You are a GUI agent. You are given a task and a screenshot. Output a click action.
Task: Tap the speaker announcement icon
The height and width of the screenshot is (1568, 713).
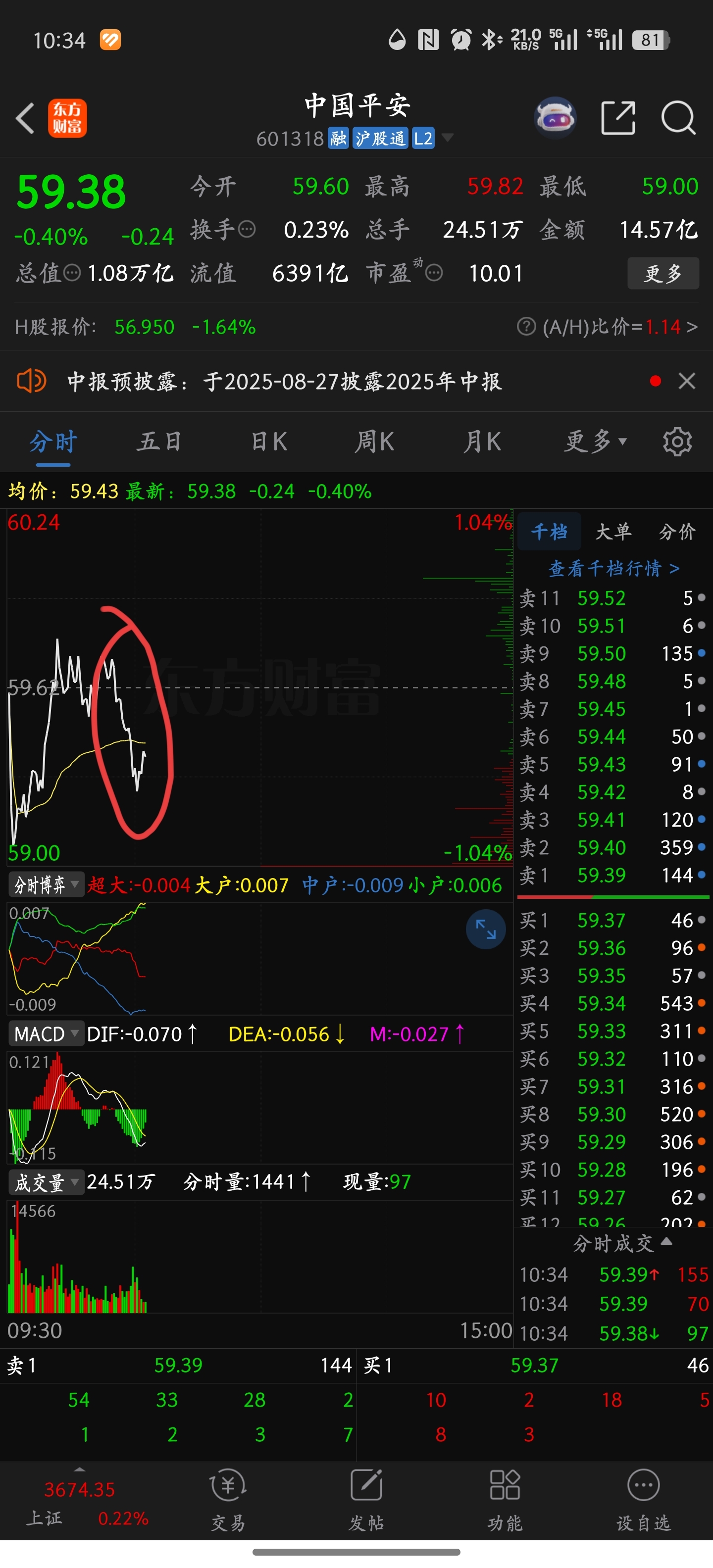click(x=31, y=382)
